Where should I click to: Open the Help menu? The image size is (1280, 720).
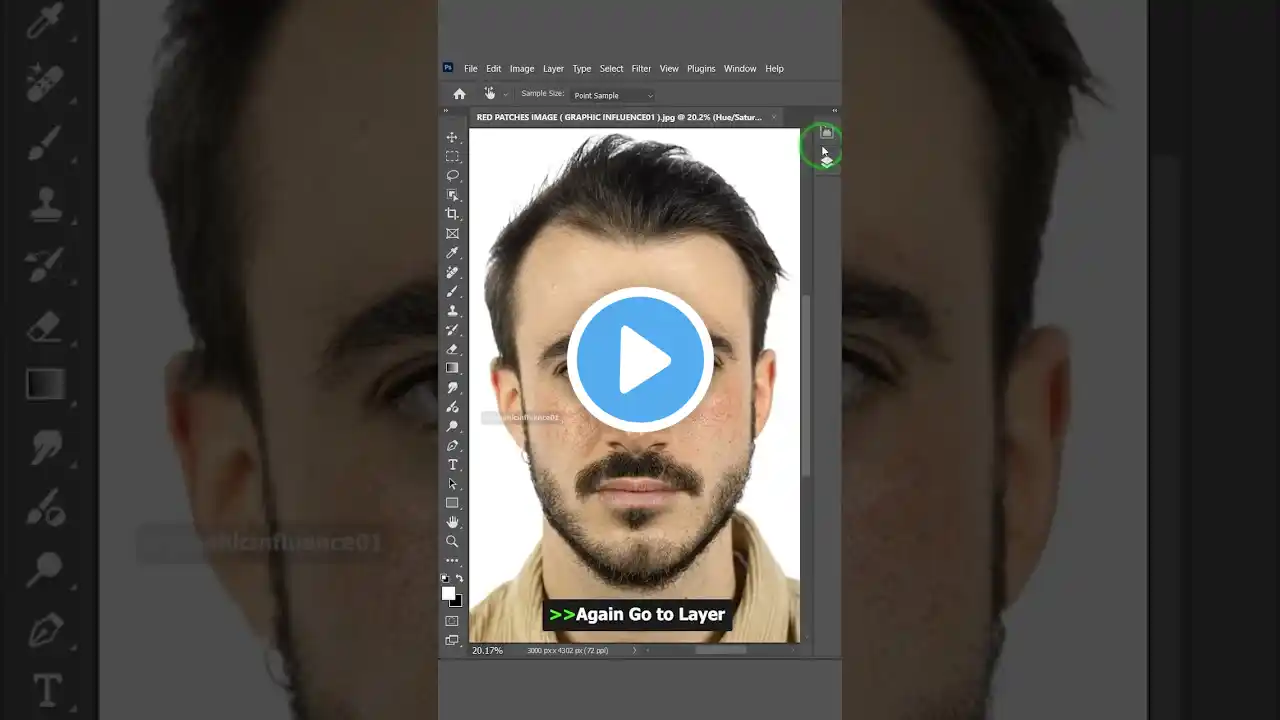click(774, 69)
